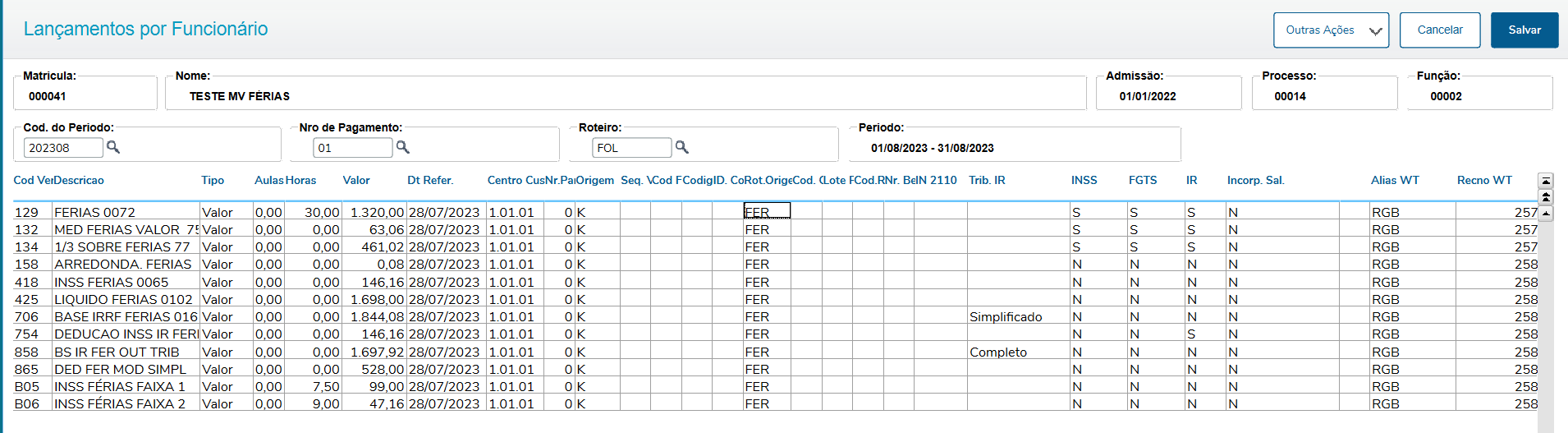Click the Trib. IR column header

[987, 181]
